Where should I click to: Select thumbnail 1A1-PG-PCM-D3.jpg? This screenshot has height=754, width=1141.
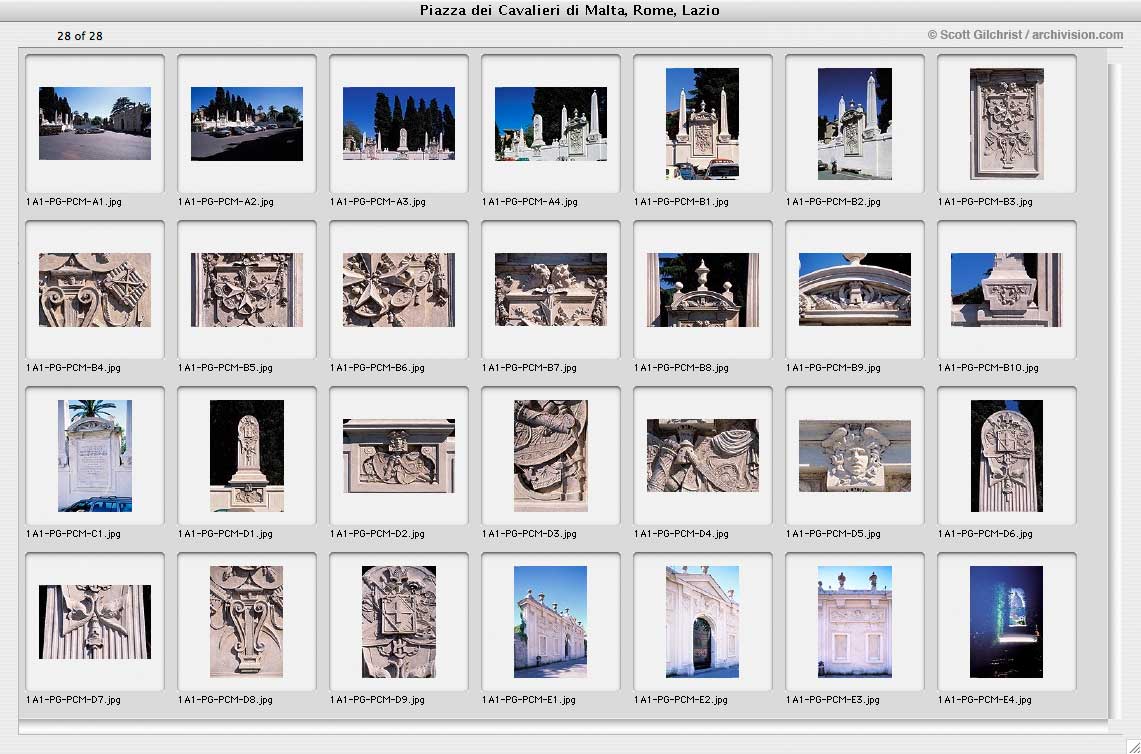click(x=551, y=456)
